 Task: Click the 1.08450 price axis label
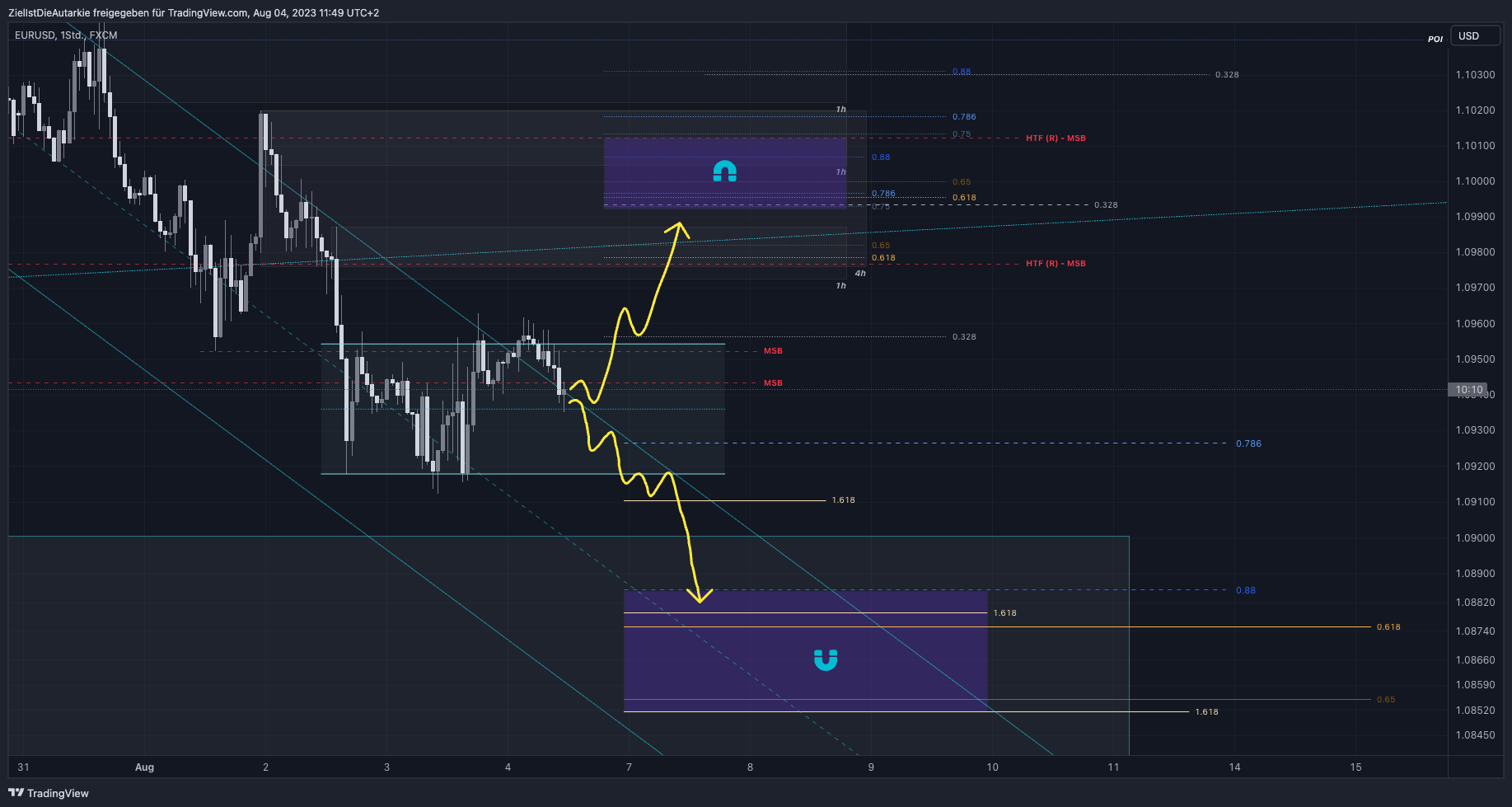(x=1475, y=735)
